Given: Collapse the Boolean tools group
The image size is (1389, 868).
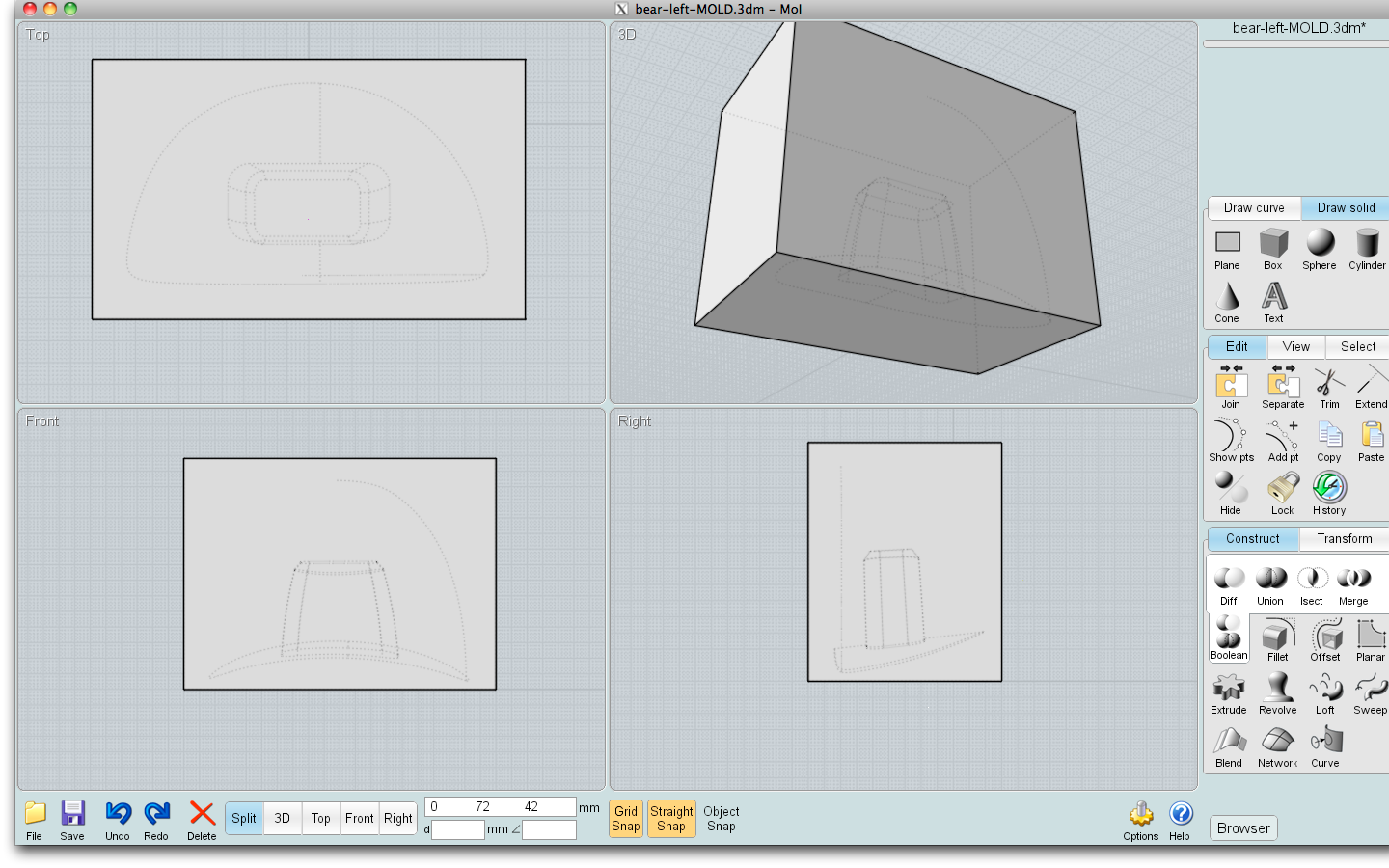Looking at the screenshot, I should (x=1229, y=638).
